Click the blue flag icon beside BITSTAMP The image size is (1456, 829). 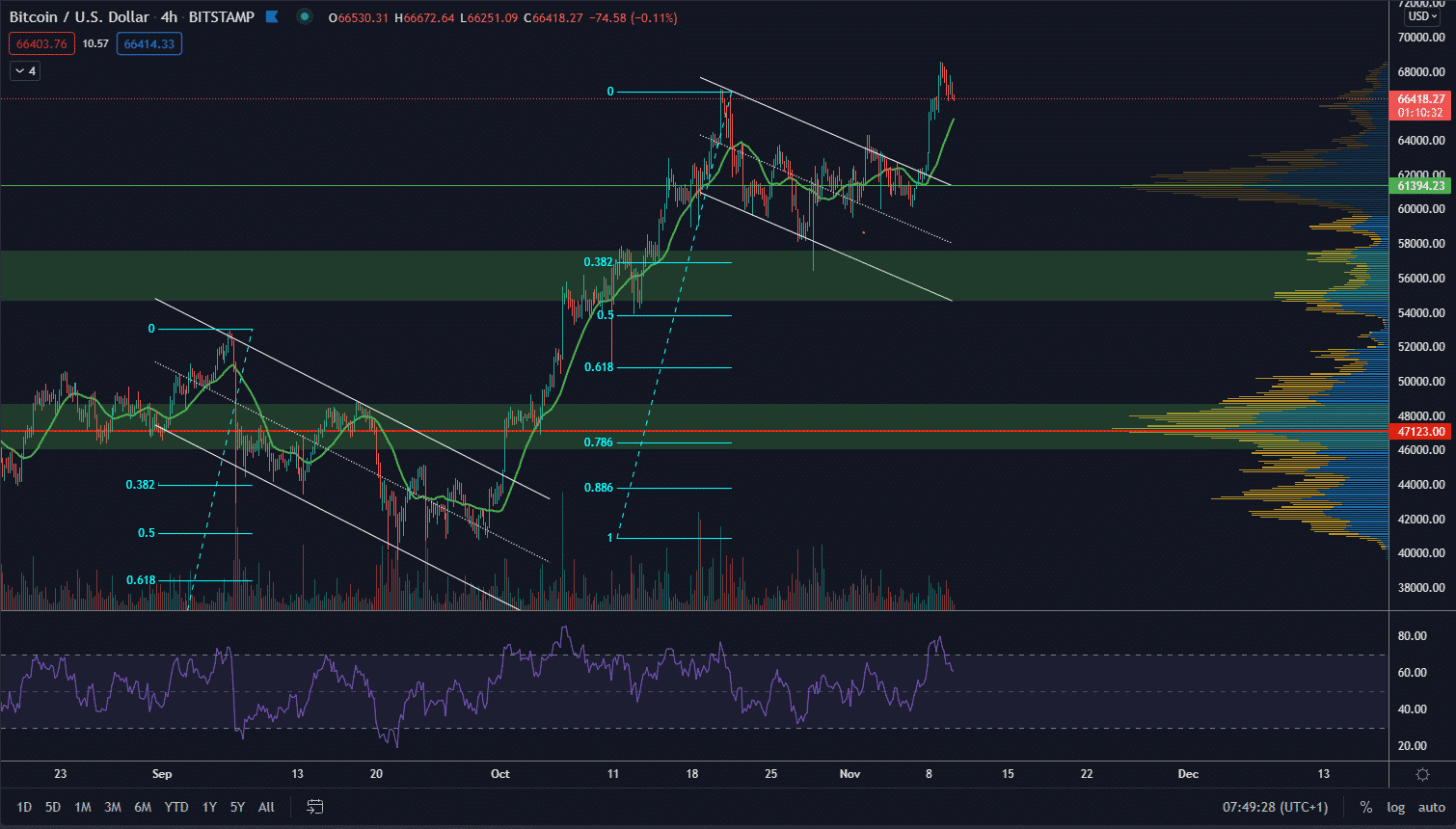pos(272,16)
